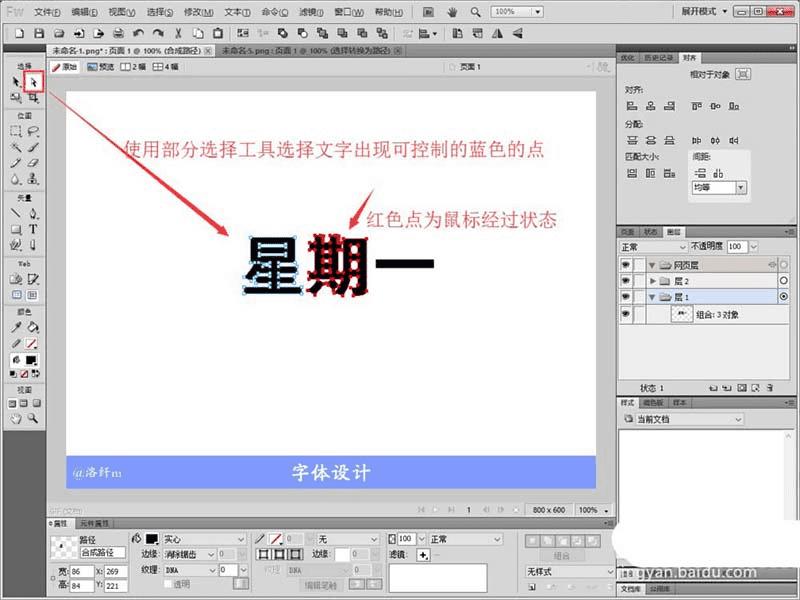Select the Text tool
Image resolution: width=800 pixels, height=600 pixels.
coord(33,229)
